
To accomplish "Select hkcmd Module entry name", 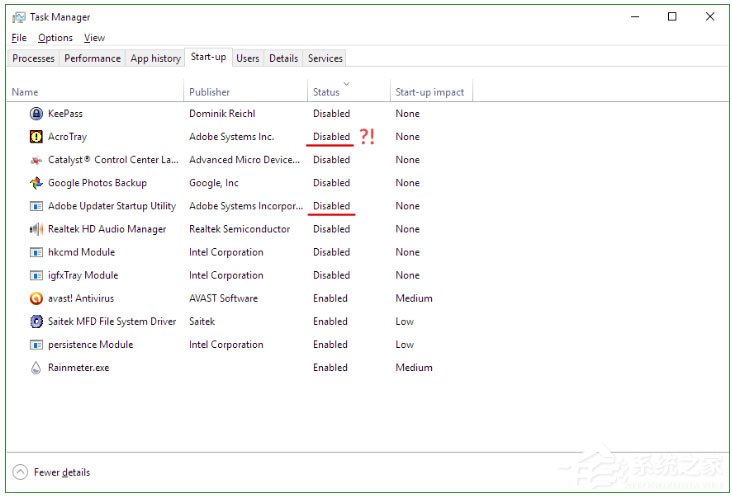I will pyautogui.click(x=81, y=252).
